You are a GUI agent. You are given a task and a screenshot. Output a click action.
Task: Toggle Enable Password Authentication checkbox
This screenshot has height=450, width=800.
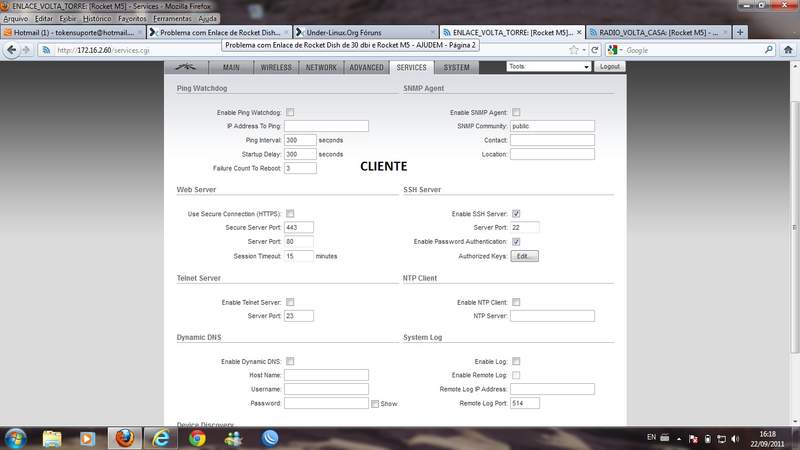516,241
